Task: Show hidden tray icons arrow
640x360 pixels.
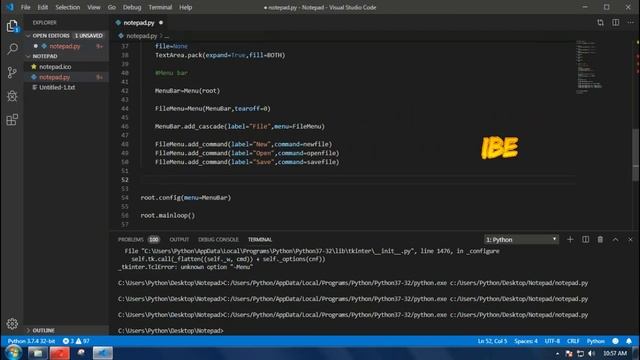Action: (557, 353)
